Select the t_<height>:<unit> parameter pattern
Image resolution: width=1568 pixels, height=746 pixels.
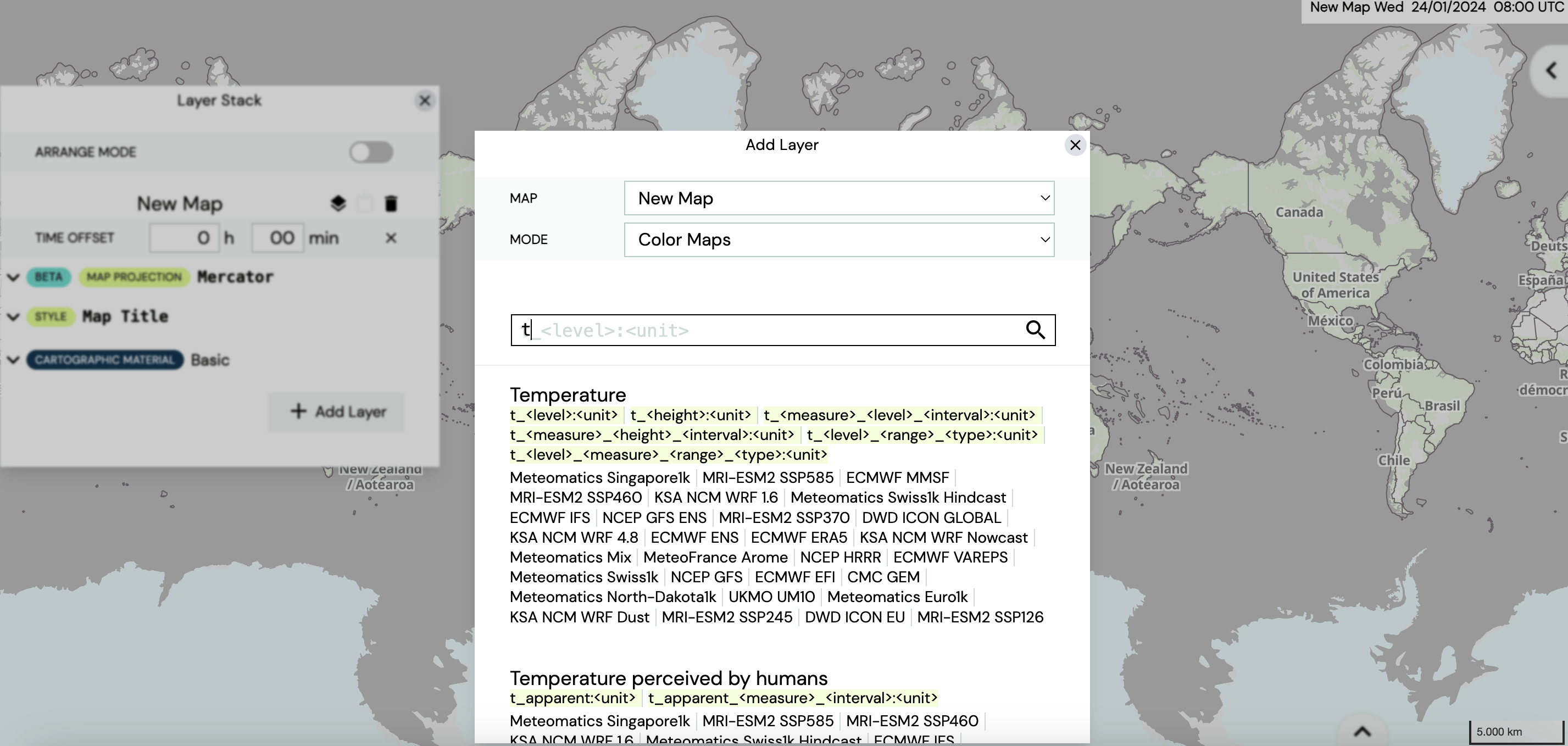point(690,416)
